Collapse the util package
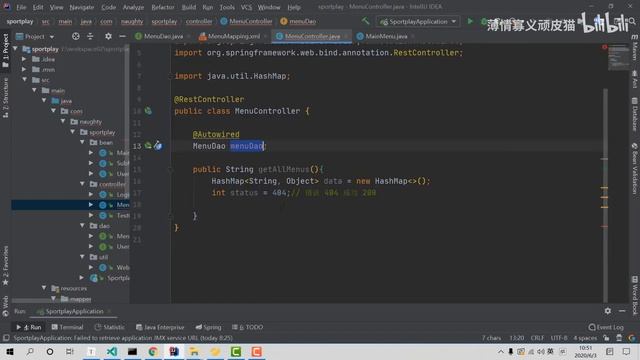The image size is (640, 360). click(82, 257)
